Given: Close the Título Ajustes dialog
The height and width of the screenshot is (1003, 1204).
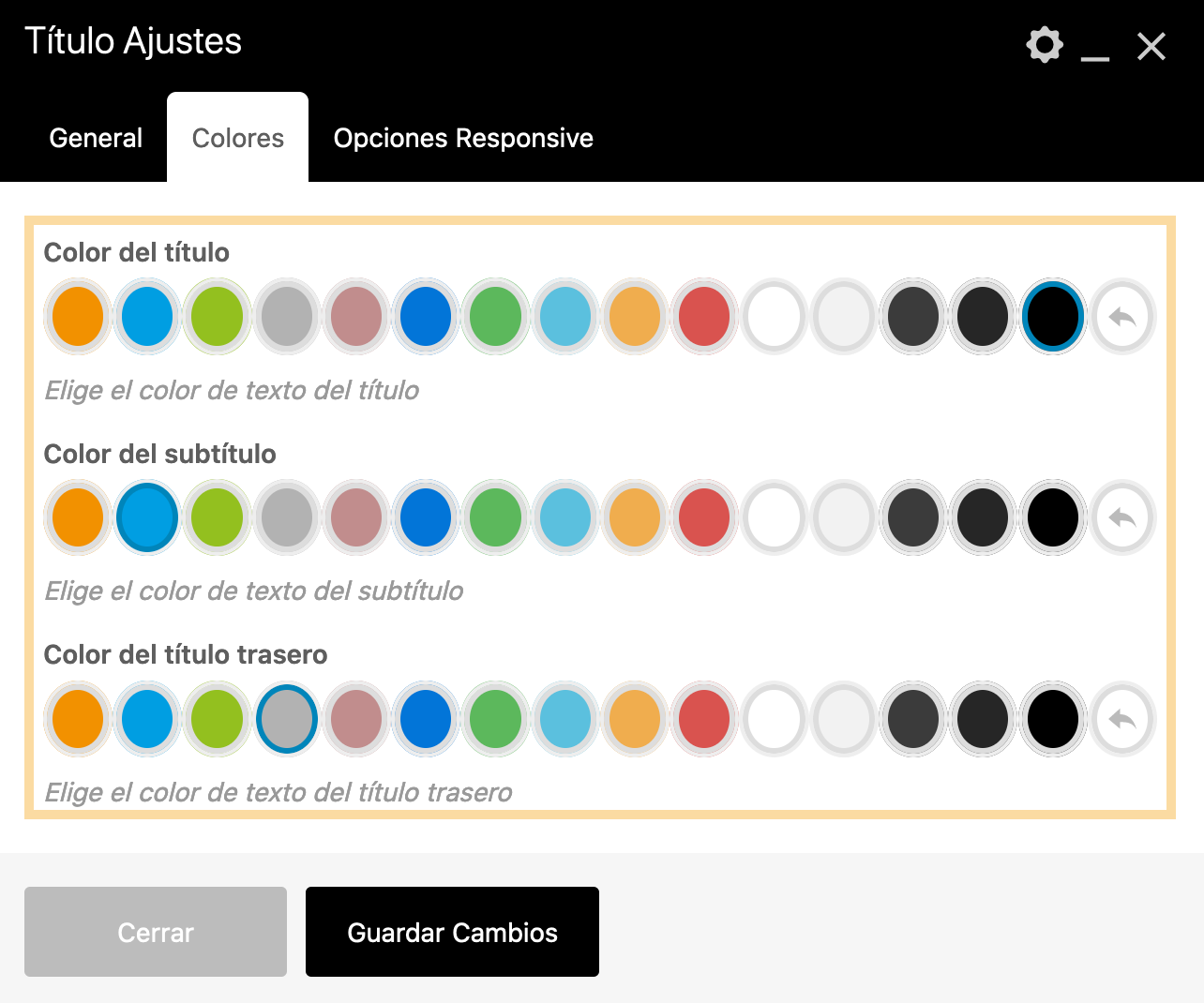Looking at the screenshot, I should click(1151, 46).
